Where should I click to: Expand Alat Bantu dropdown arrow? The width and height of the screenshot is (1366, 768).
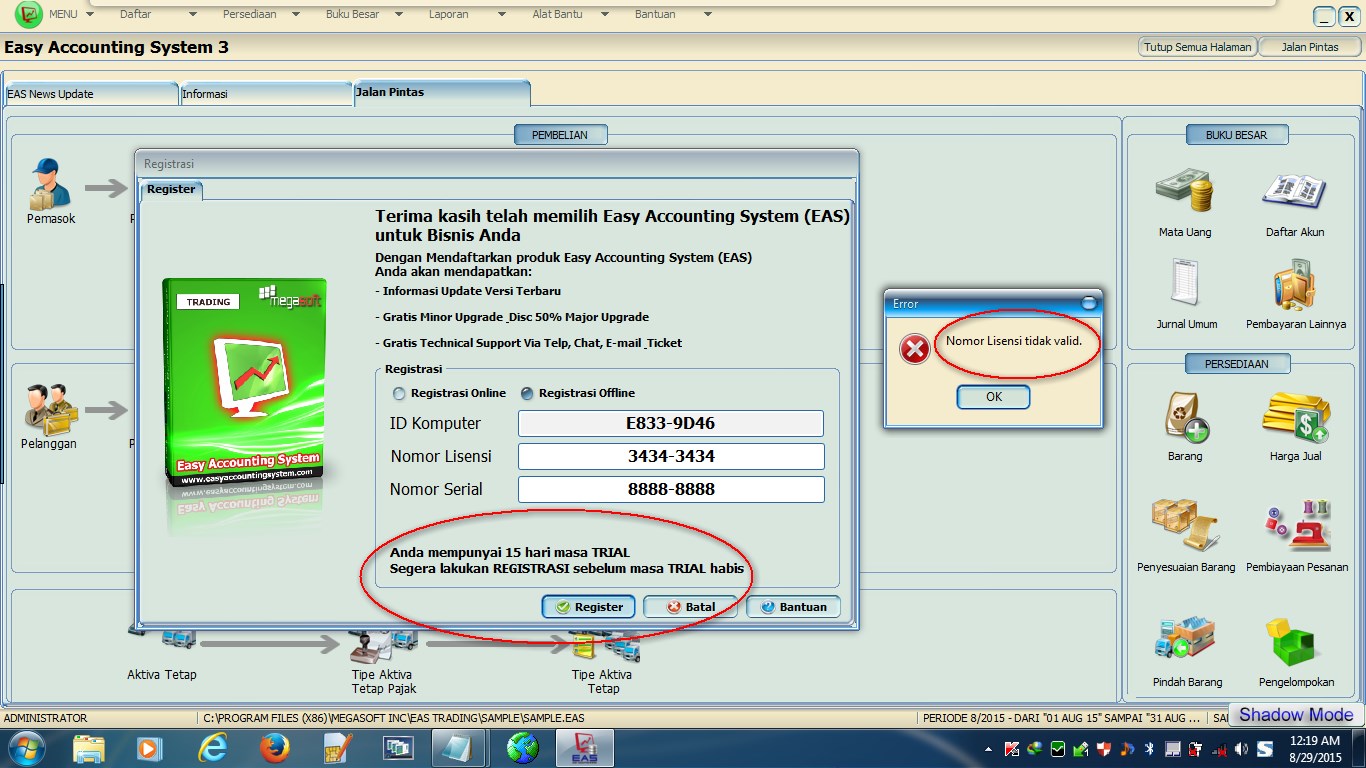[605, 15]
